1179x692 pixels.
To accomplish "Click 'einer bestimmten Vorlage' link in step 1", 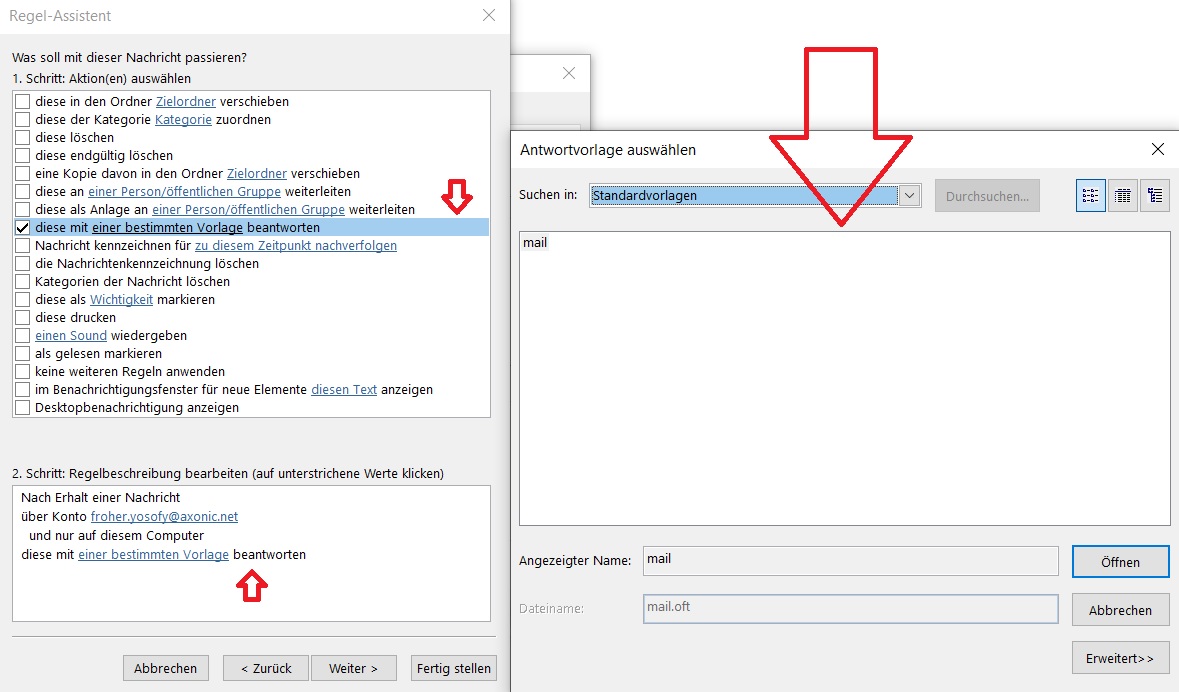I will click(168, 228).
